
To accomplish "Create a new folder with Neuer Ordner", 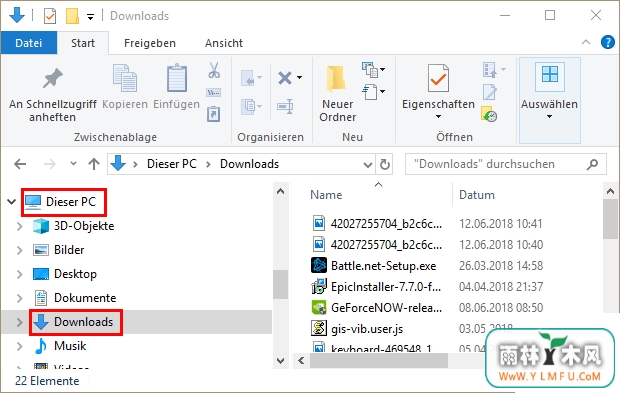I will click(x=337, y=94).
